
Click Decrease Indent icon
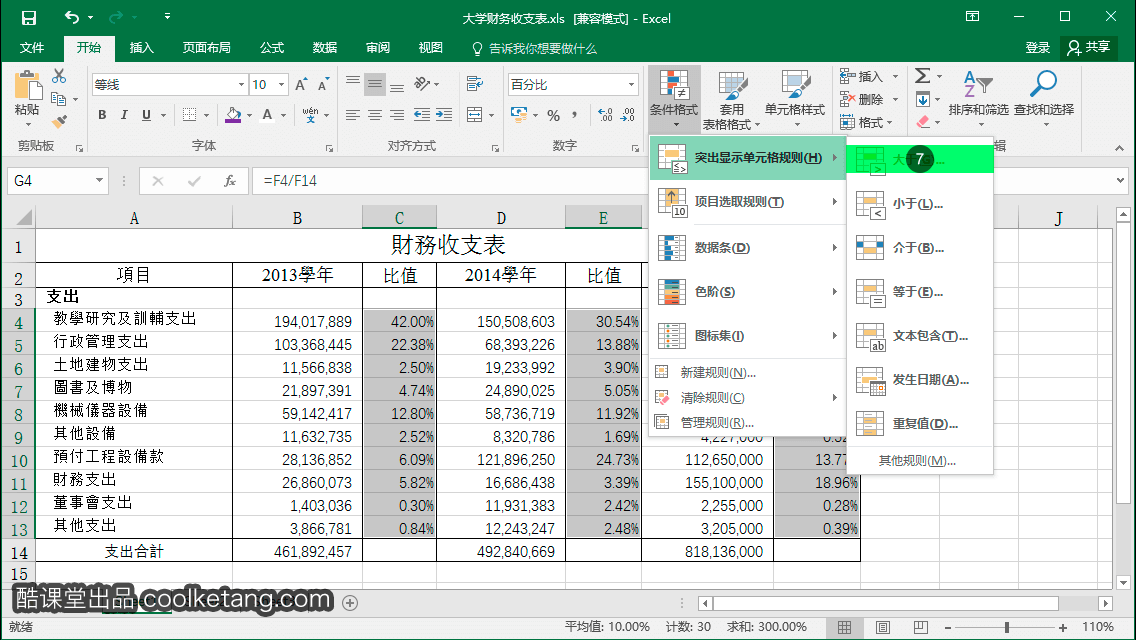[422, 115]
